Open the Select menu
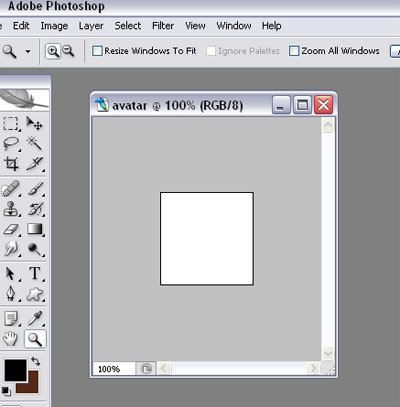This screenshot has width=400, height=407. tap(128, 26)
